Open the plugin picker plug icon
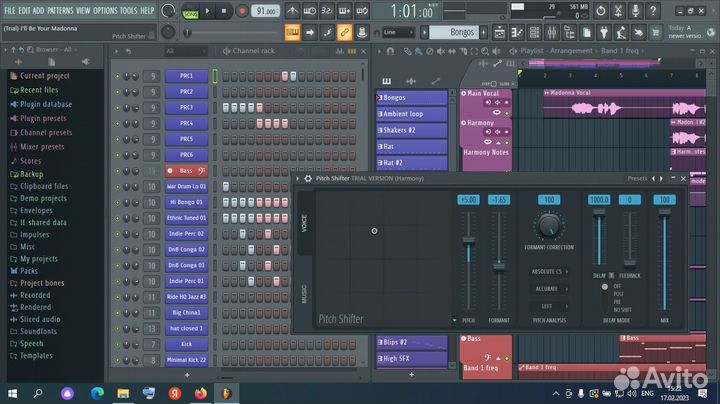Image resolution: width=720 pixels, height=404 pixels. [604, 32]
